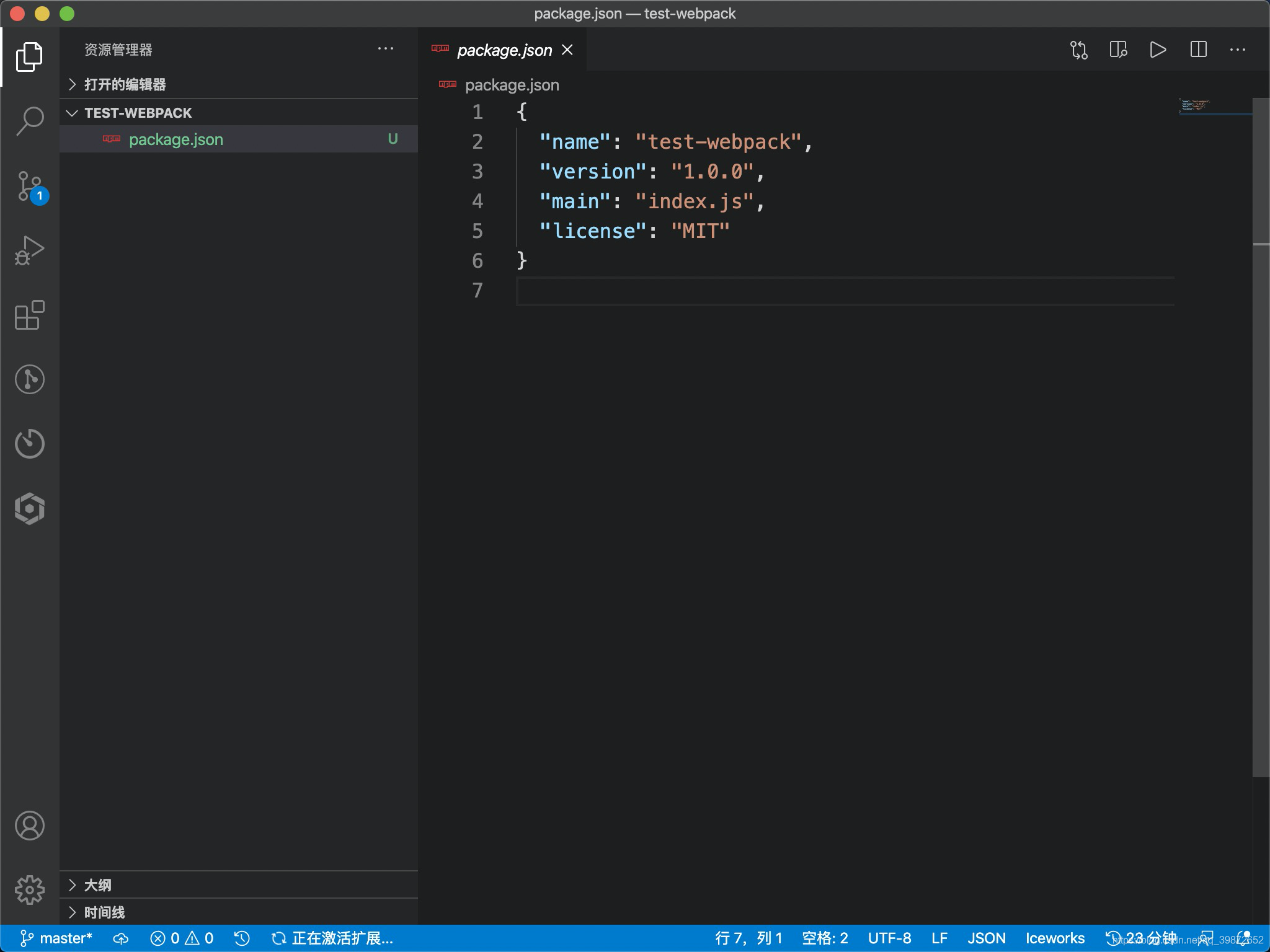Open problems panel via errors and warnings count
The height and width of the screenshot is (952, 1270).
point(182,938)
